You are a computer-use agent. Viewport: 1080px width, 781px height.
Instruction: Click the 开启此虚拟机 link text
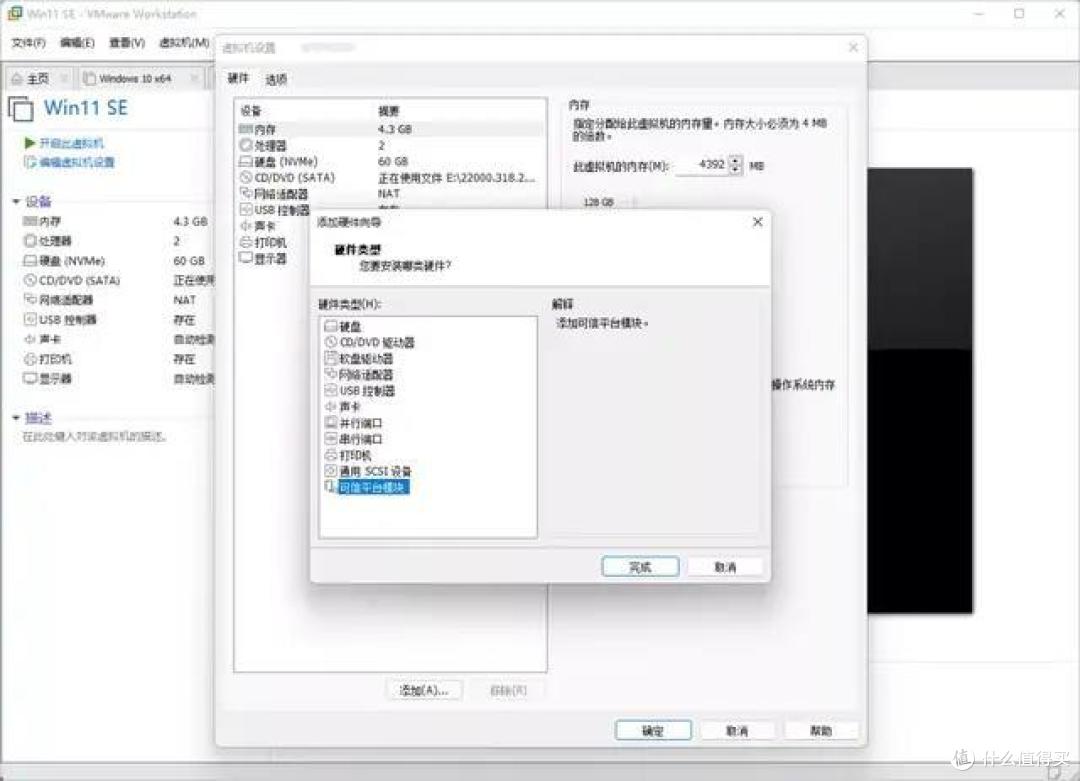pyautogui.click(x=71, y=143)
